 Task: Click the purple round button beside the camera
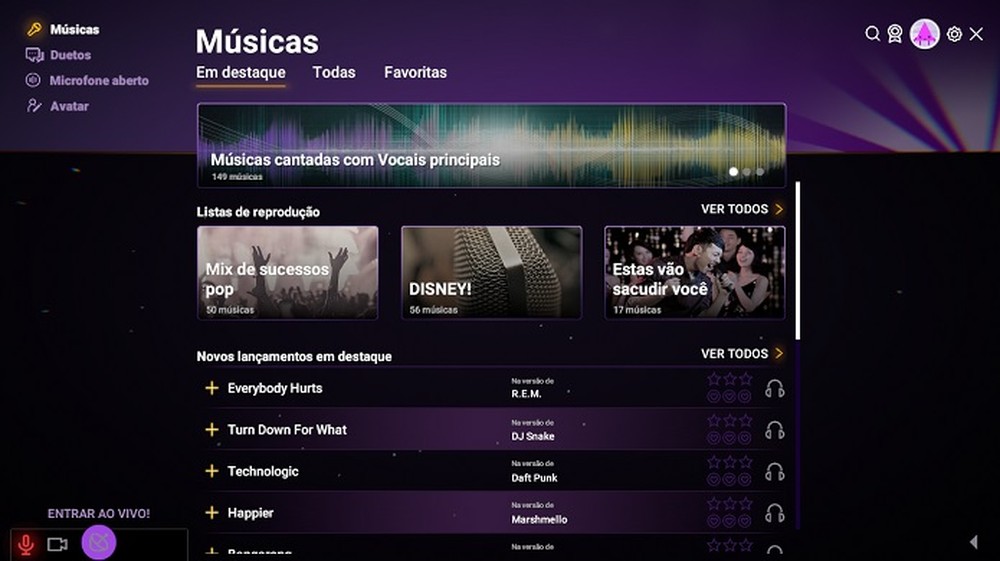99,543
